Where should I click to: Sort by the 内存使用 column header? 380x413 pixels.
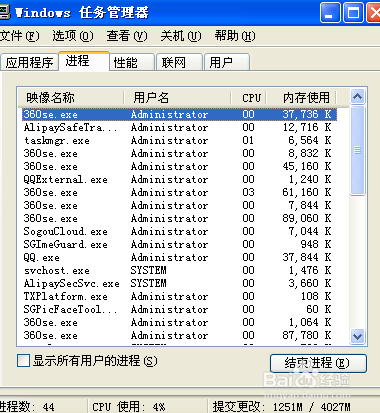tap(301, 98)
